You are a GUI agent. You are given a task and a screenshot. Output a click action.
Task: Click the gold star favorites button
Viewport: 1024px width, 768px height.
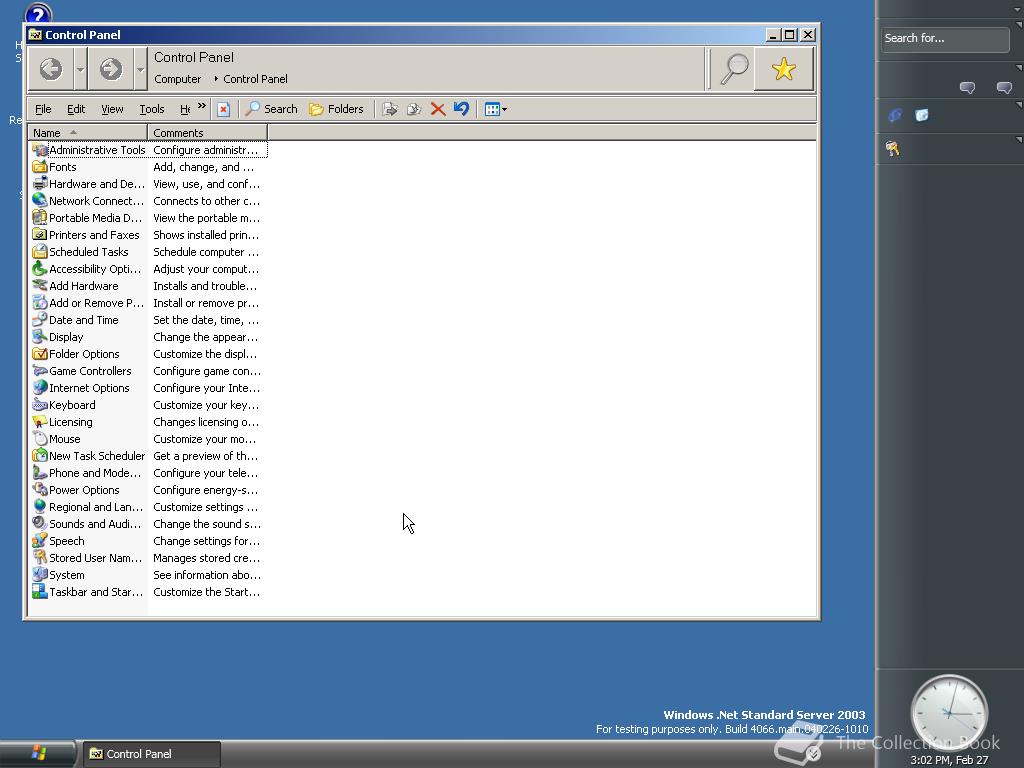click(x=784, y=69)
